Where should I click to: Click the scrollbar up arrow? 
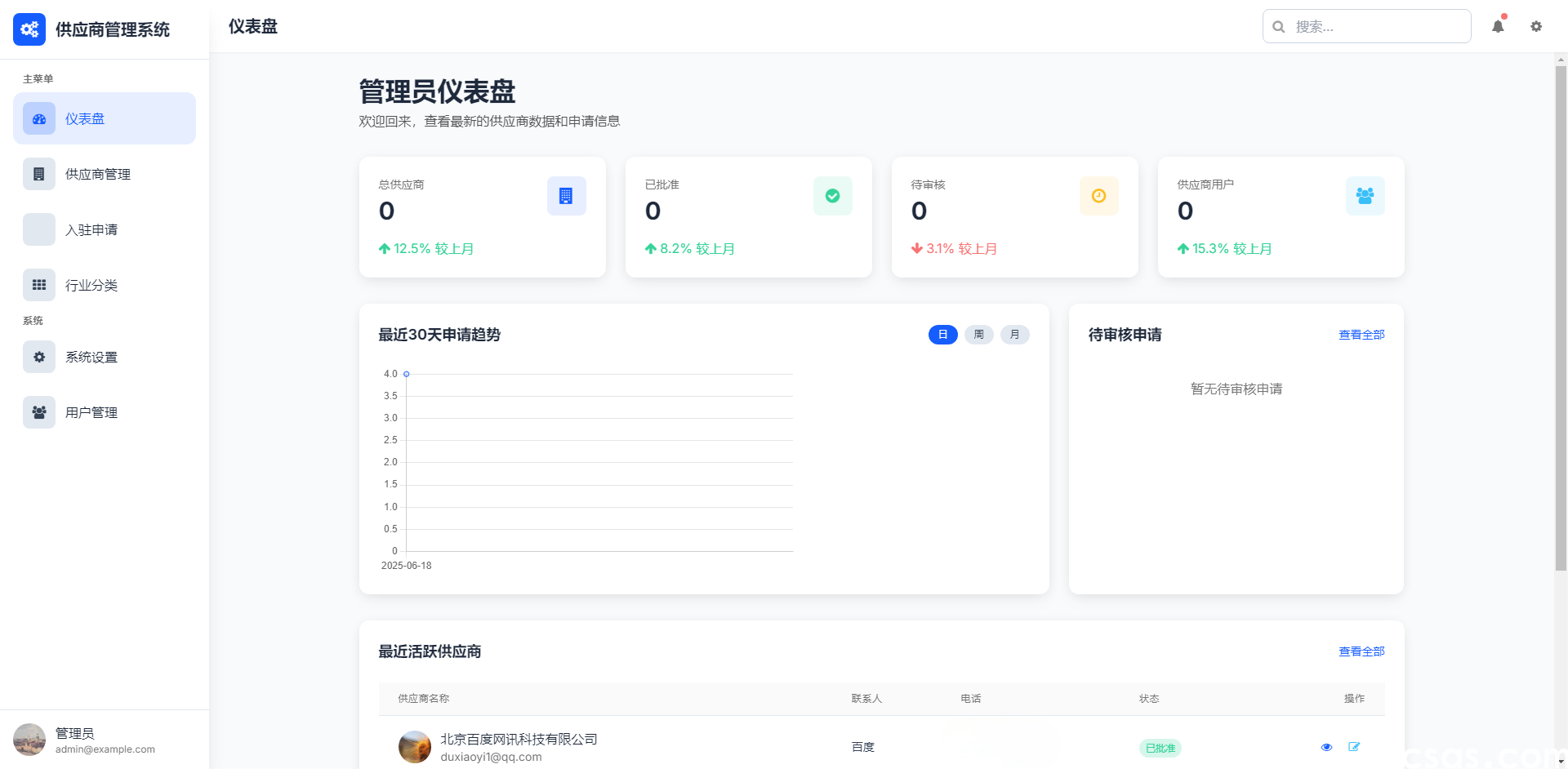tap(1561, 59)
